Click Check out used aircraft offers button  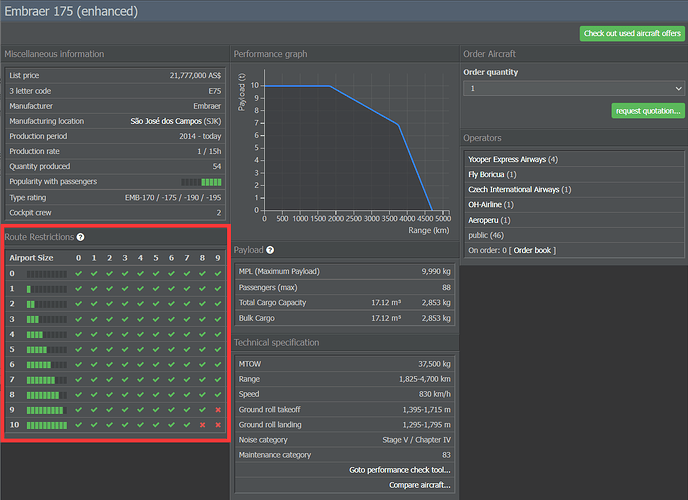(632, 33)
